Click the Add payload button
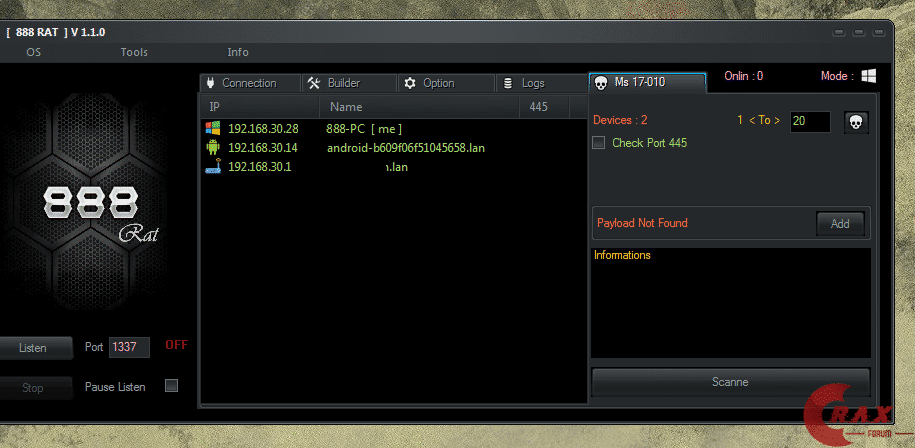915x448 pixels. (x=840, y=223)
